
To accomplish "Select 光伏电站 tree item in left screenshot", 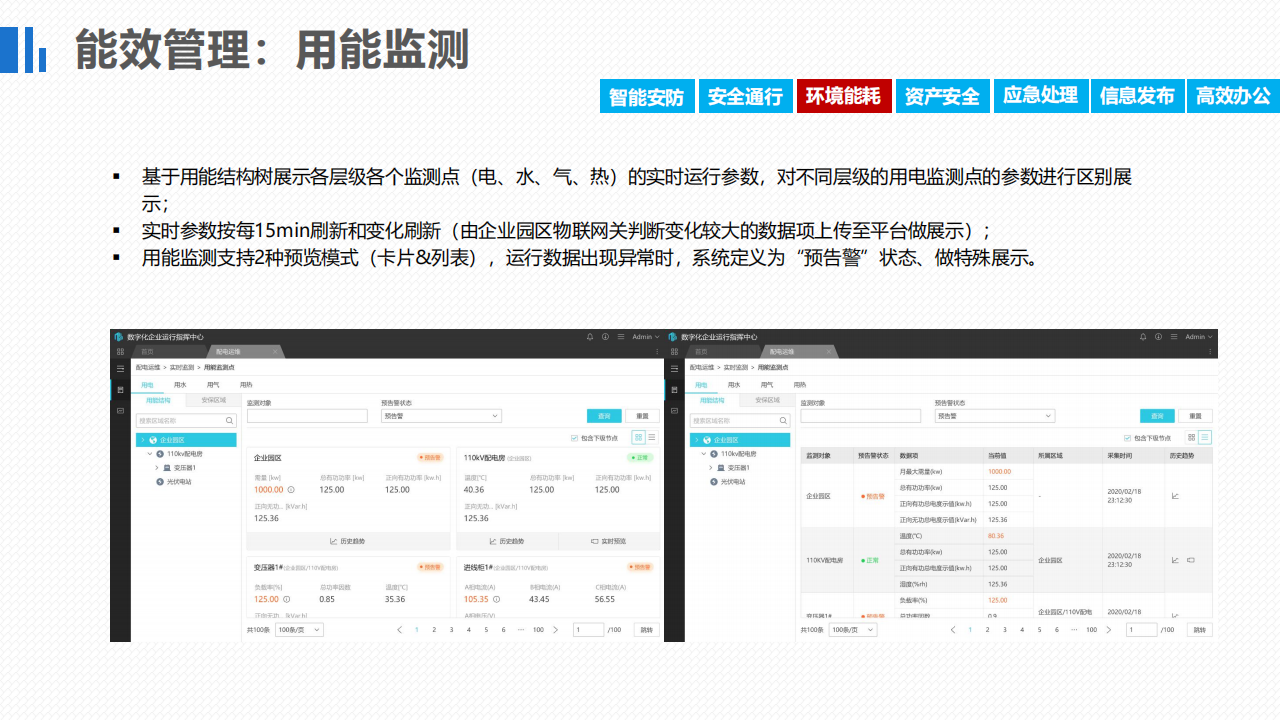I will point(174,482).
